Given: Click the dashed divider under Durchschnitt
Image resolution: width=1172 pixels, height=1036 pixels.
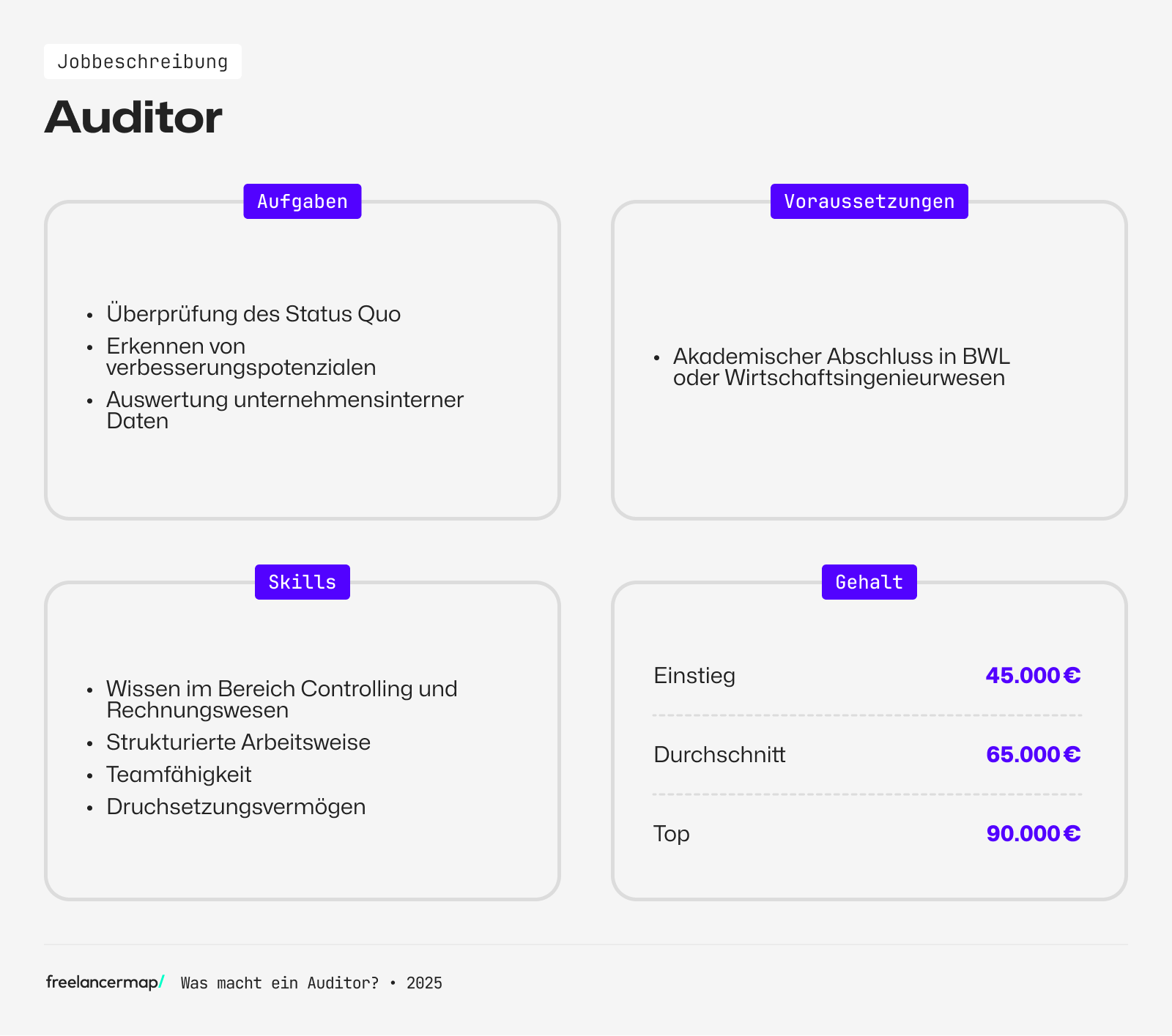Looking at the screenshot, I should coord(867,793).
